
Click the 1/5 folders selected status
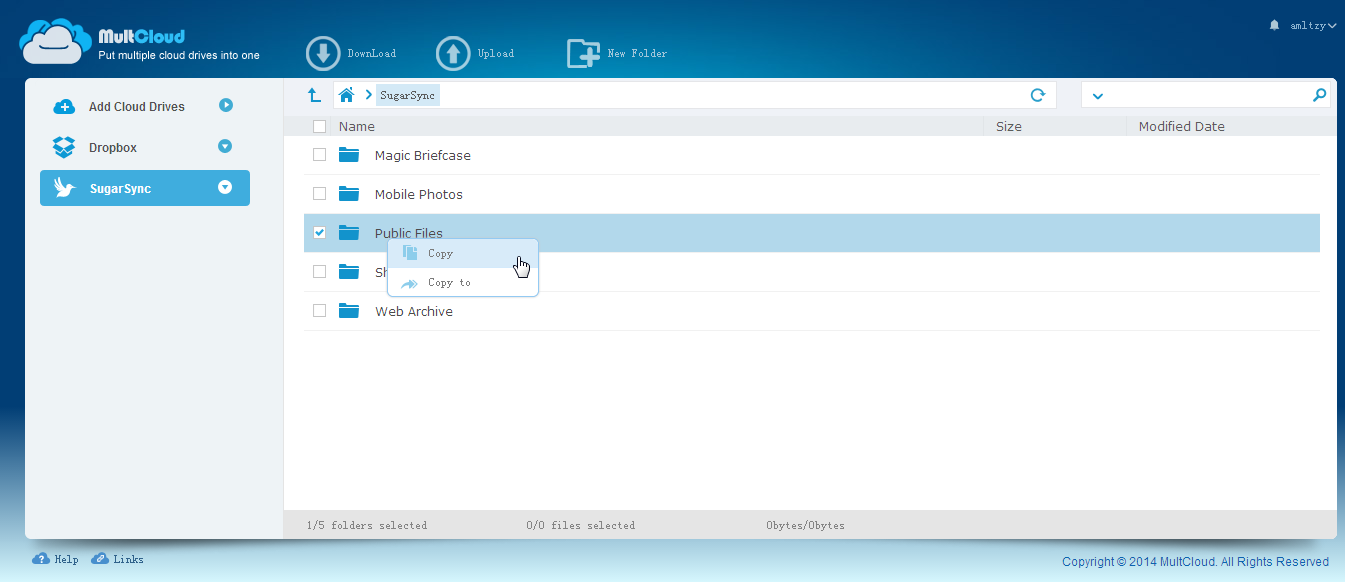coord(367,525)
